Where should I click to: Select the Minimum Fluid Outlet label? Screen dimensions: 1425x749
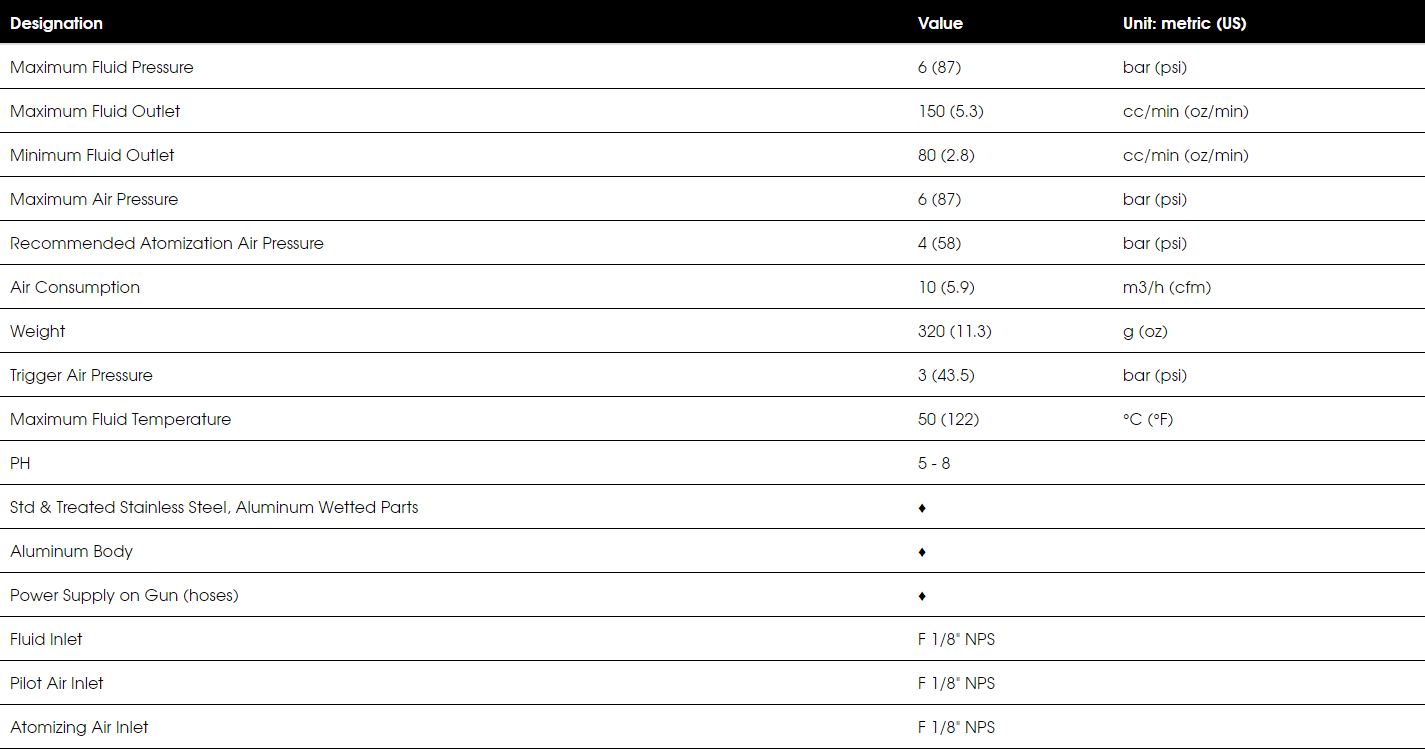tap(92, 155)
